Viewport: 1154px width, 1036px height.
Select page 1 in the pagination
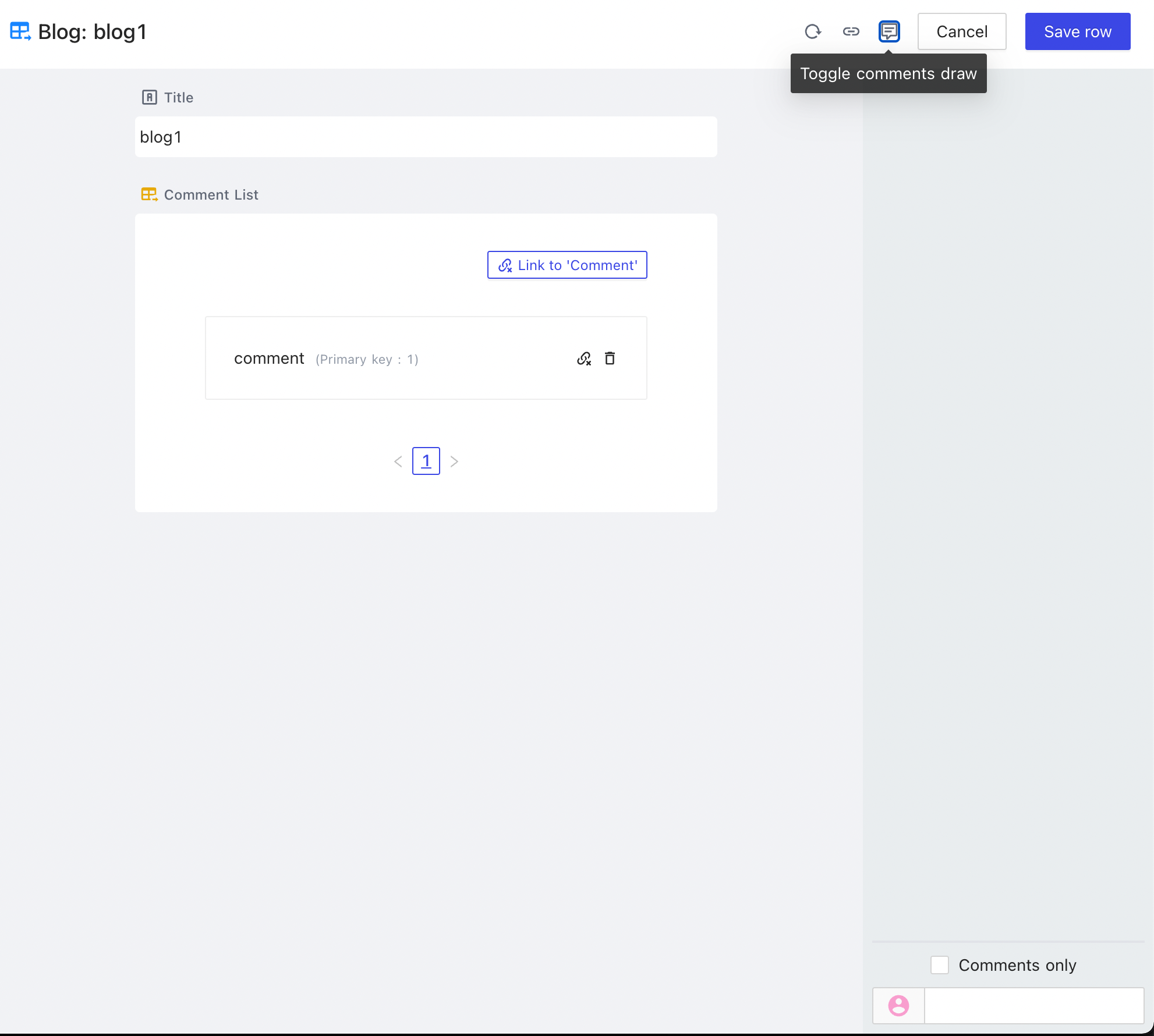click(426, 460)
